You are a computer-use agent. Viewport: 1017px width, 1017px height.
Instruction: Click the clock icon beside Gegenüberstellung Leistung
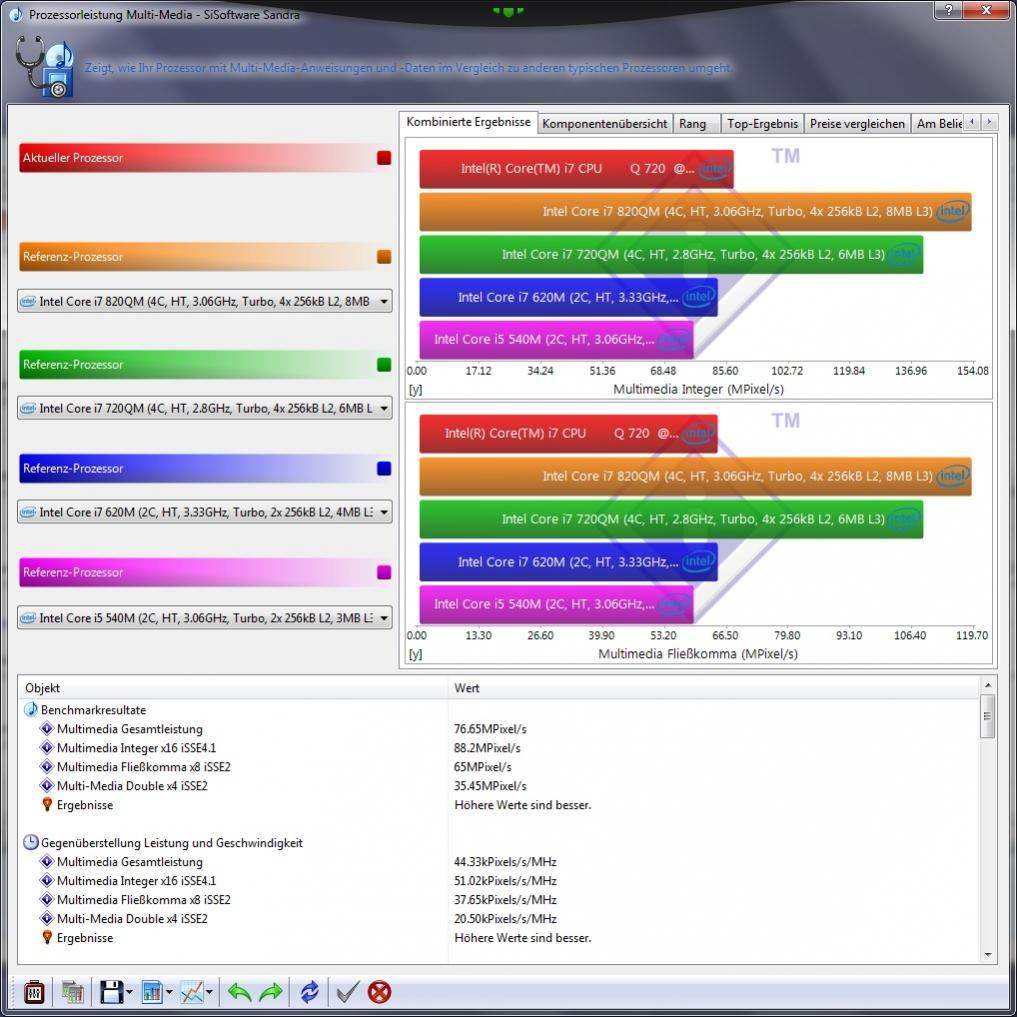tap(30, 843)
